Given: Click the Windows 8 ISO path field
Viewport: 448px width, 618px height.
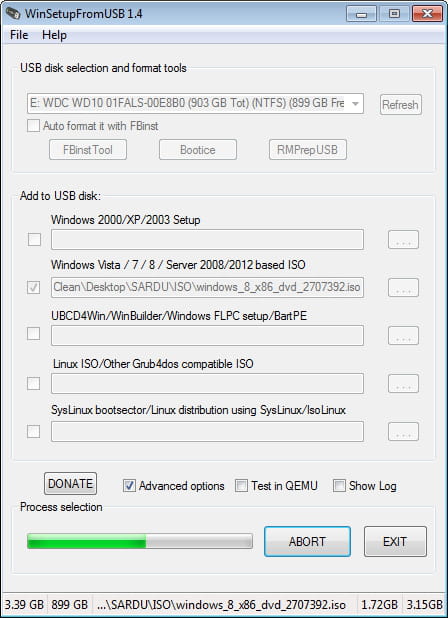Looking at the screenshot, I should (207, 287).
